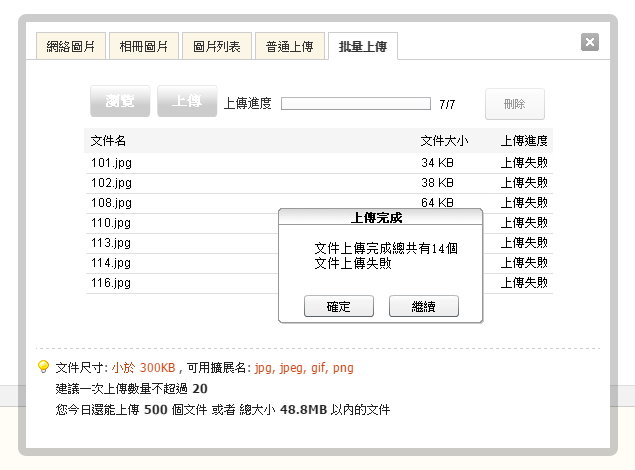
Task: Open the 相冊圖片 tab
Action: pyautogui.click(x=144, y=46)
